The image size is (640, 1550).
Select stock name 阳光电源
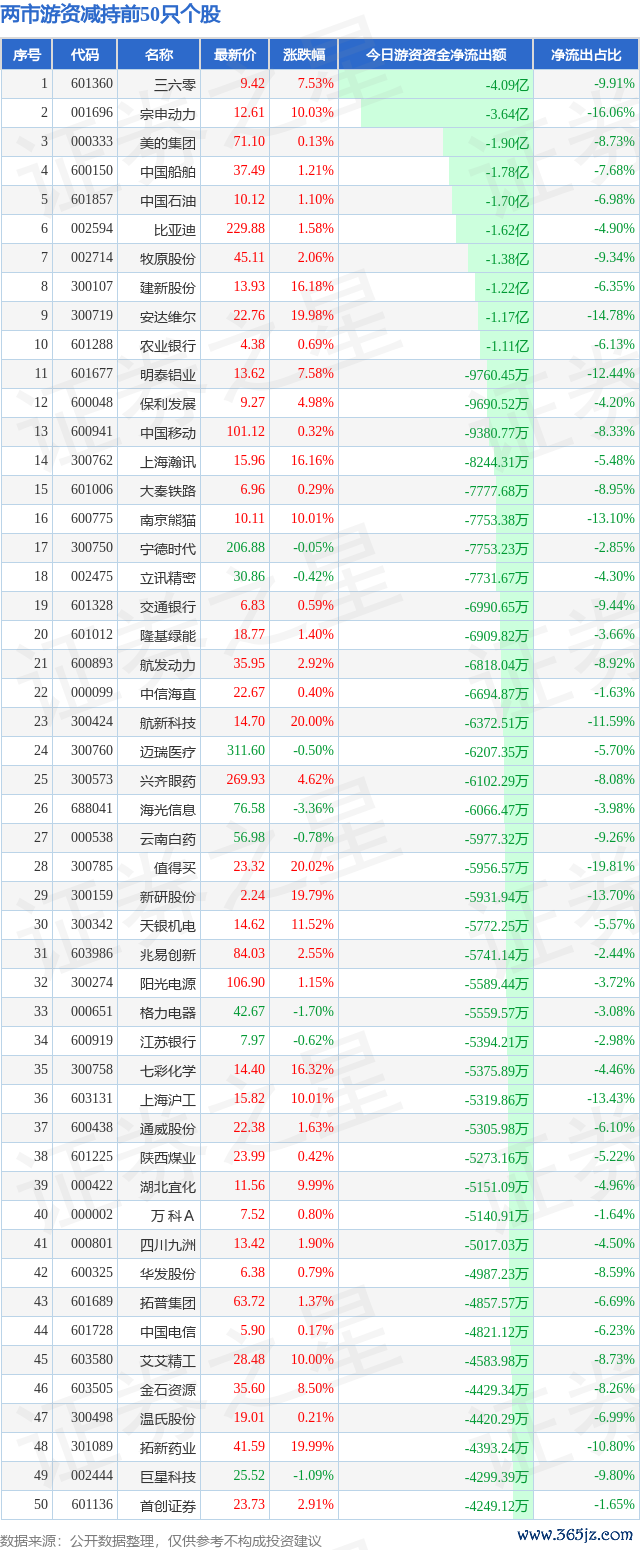click(168, 983)
